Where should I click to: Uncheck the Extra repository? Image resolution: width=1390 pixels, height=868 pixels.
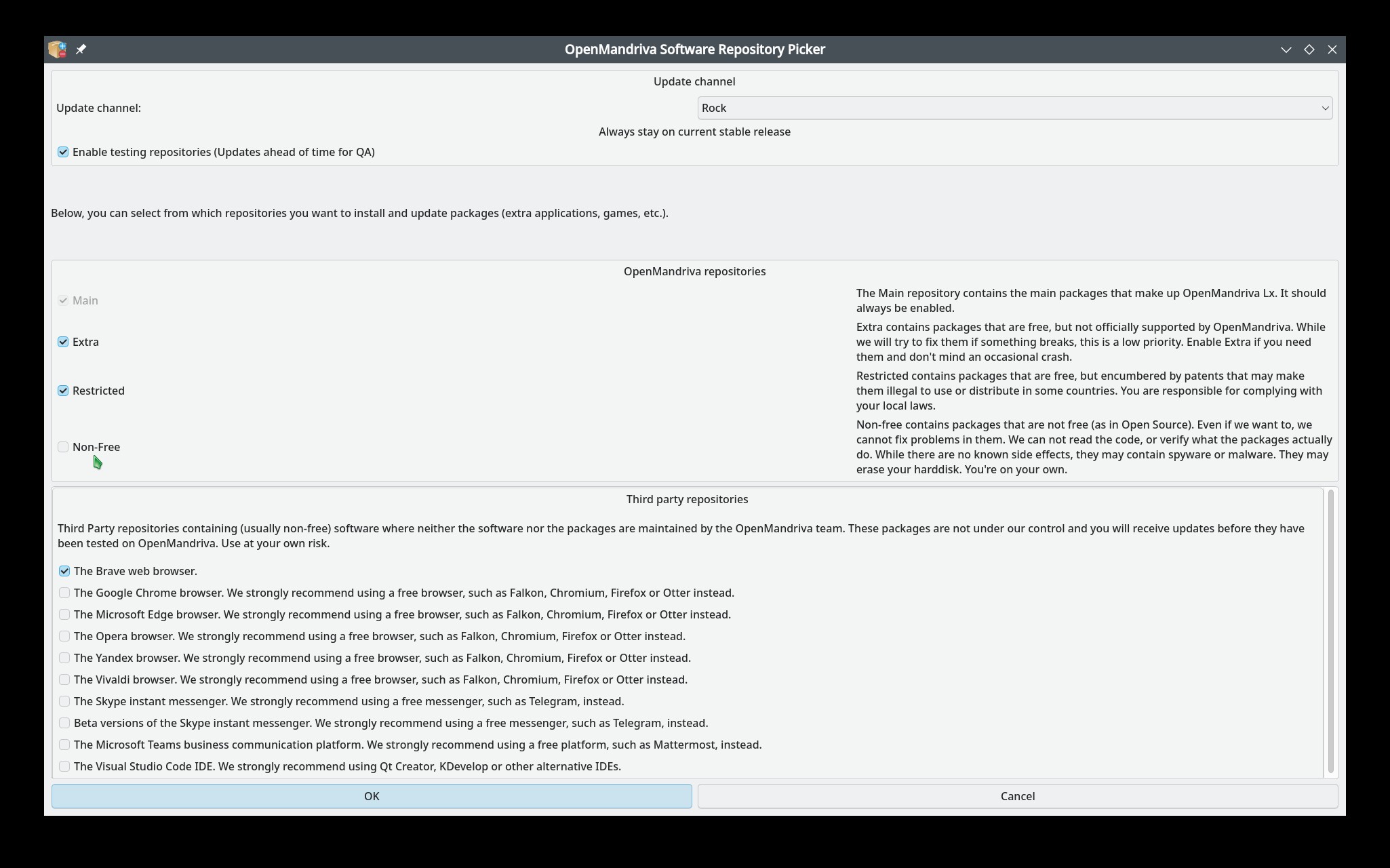tap(63, 342)
